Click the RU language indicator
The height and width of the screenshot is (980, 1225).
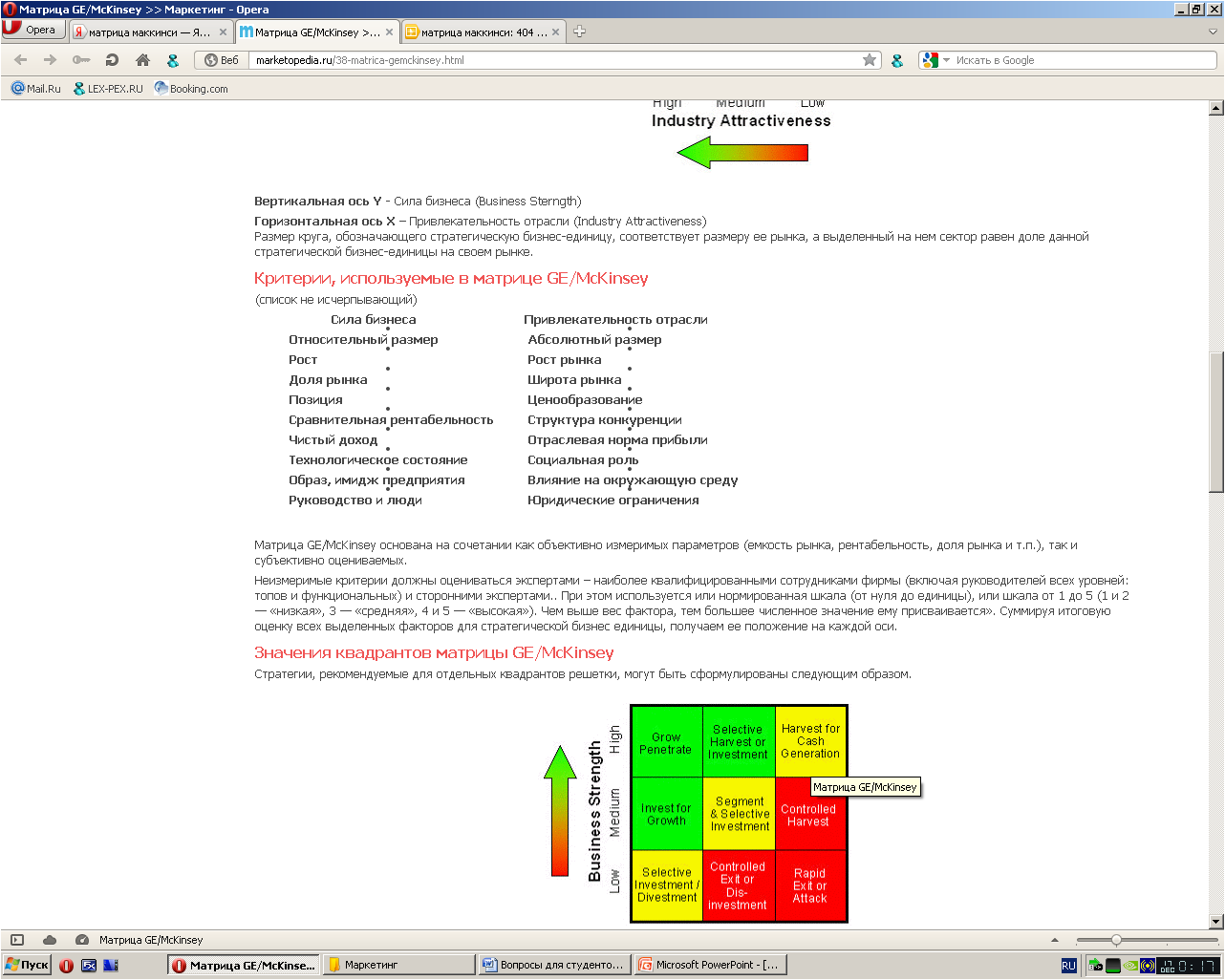pos(1068,966)
